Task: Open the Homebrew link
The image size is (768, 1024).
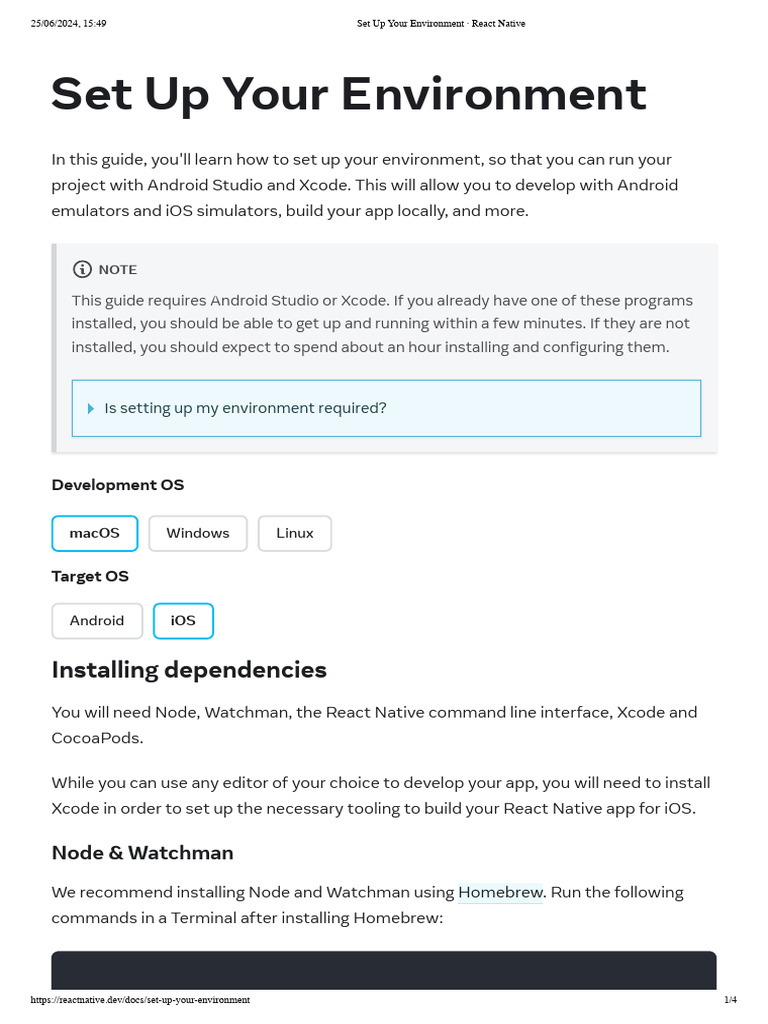Action: 500,891
